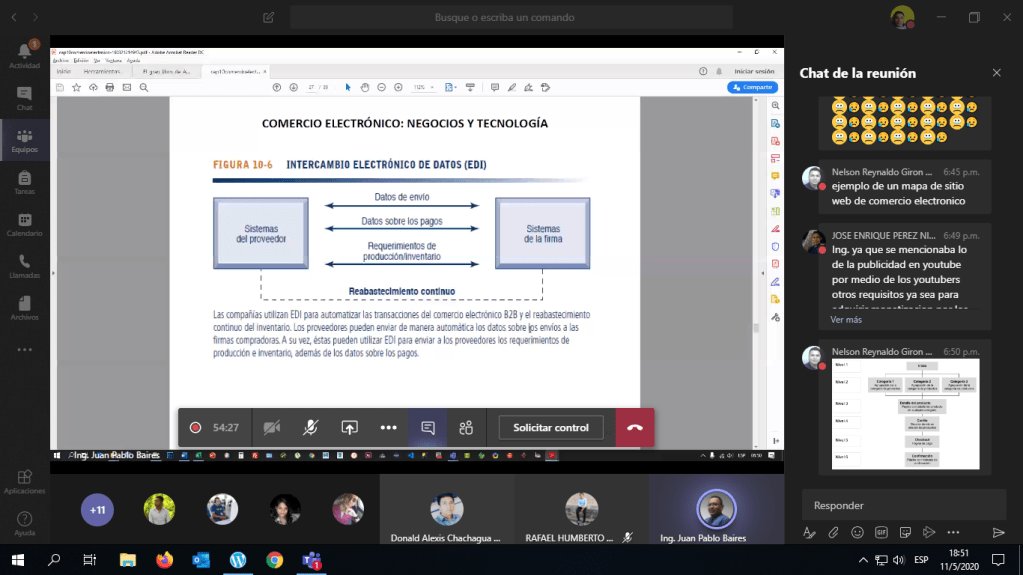This screenshot has height=575, width=1023.
Task: Expand message with Ver más
Action: click(x=845, y=320)
